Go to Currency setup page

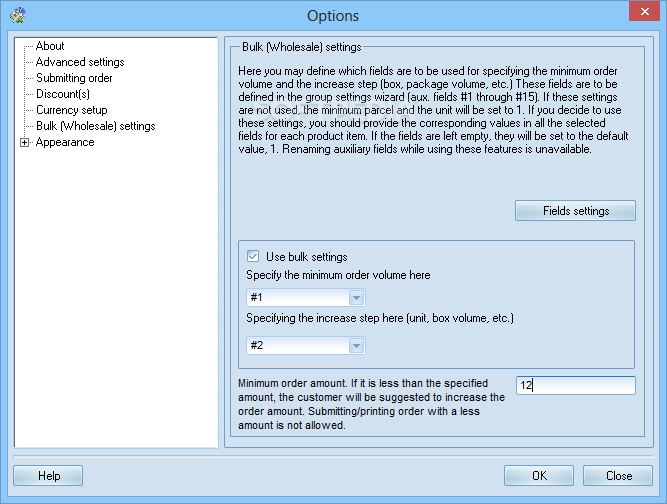coord(71,110)
